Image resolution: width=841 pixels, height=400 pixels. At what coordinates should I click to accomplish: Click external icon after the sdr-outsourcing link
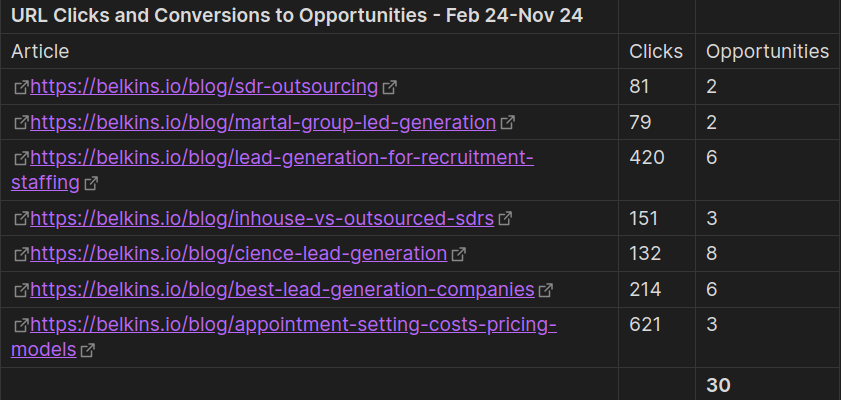(x=390, y=88)
